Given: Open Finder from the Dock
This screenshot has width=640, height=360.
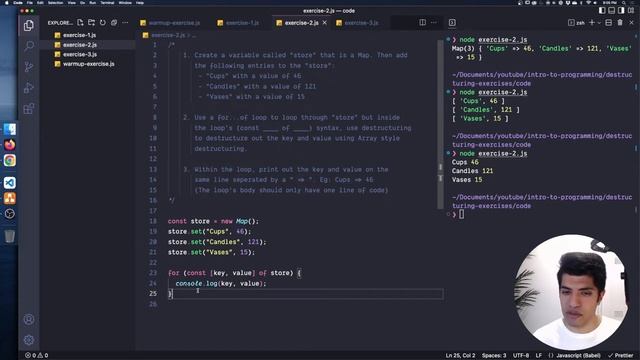Looking at the screenshot, I should point(9,129).
